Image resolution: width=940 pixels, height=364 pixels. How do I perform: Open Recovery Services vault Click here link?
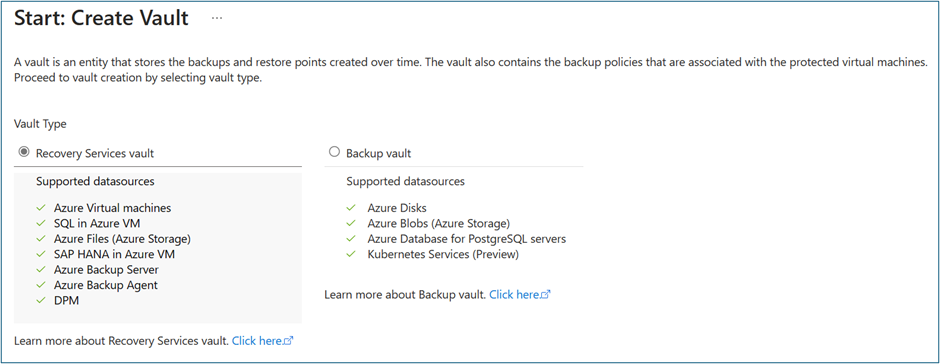[x=257, y=341]
